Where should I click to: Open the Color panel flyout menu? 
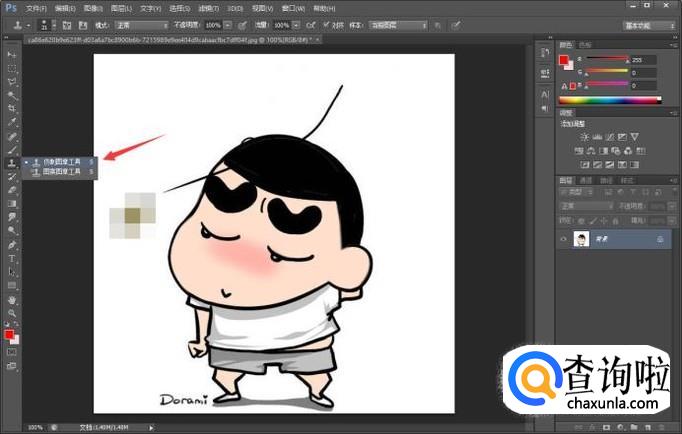coord(674,45)
